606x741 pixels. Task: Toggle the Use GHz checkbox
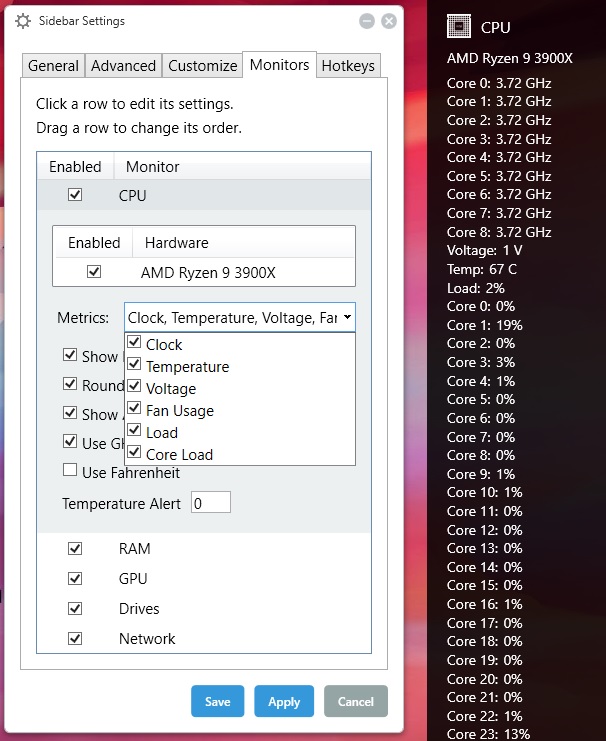(x=70, y=441)
